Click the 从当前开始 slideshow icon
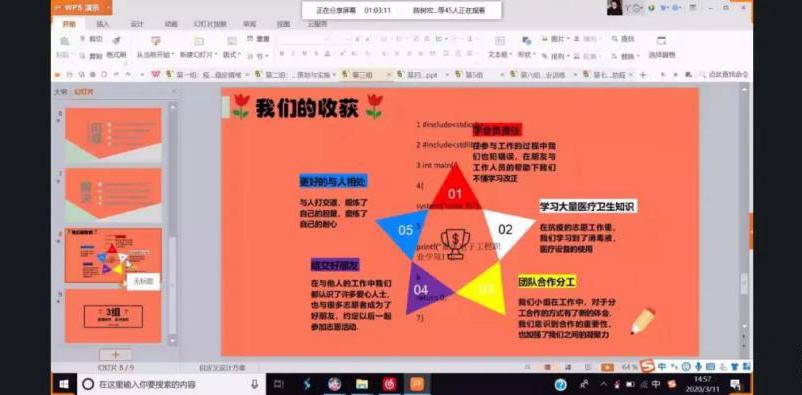The height and width of the screenshot is (395, 802). click(156, 41)
